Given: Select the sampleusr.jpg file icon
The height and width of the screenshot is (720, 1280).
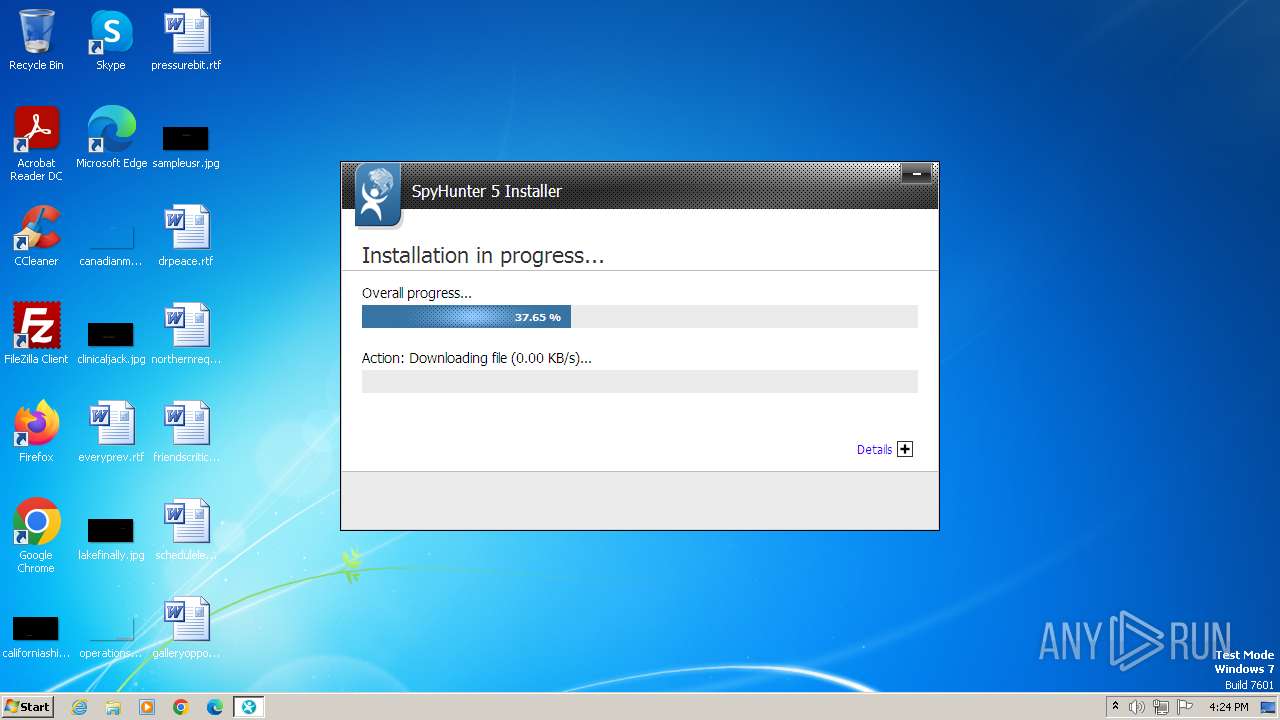Looking at the screenshot, I should [x=186, y=138].
